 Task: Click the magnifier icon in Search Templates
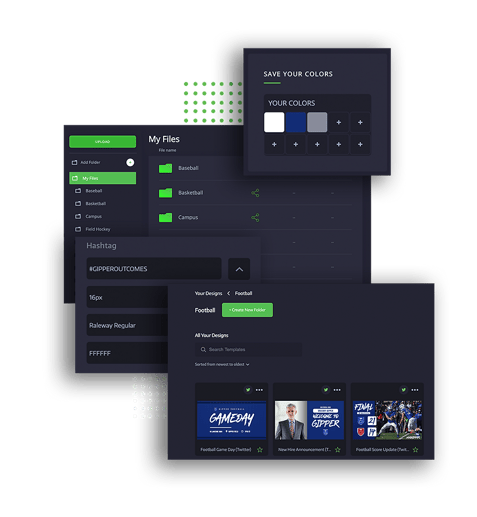pos(203,349)
